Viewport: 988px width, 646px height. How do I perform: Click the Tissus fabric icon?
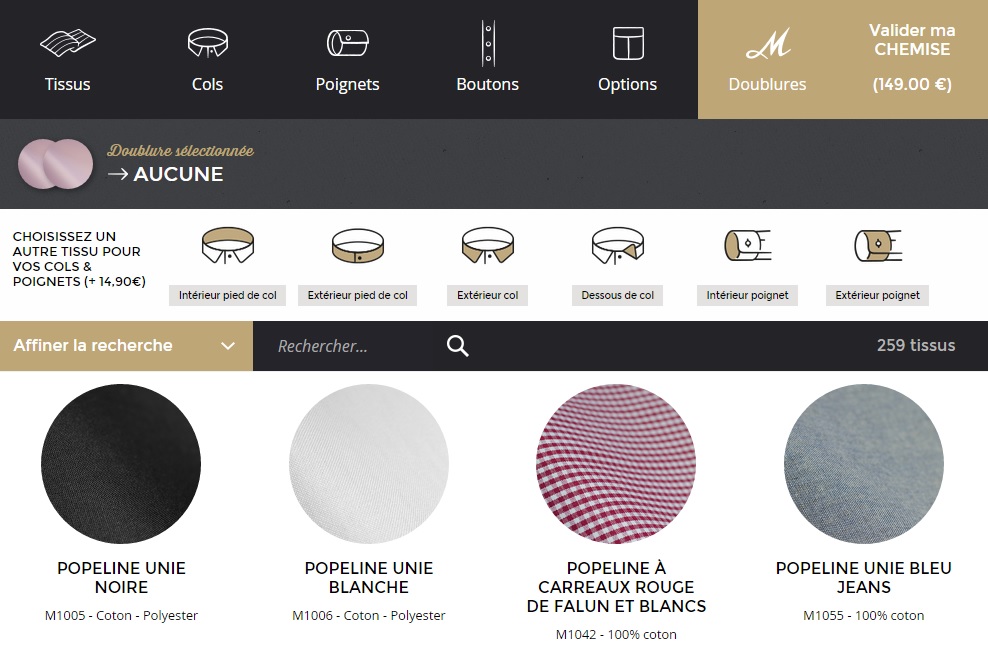67,44
